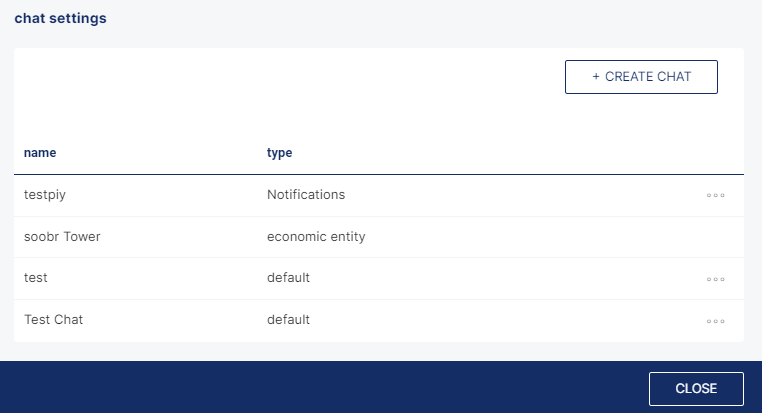Click the default type of Test Chat row
The image size is (762, 413).
[x=288, y=319]
